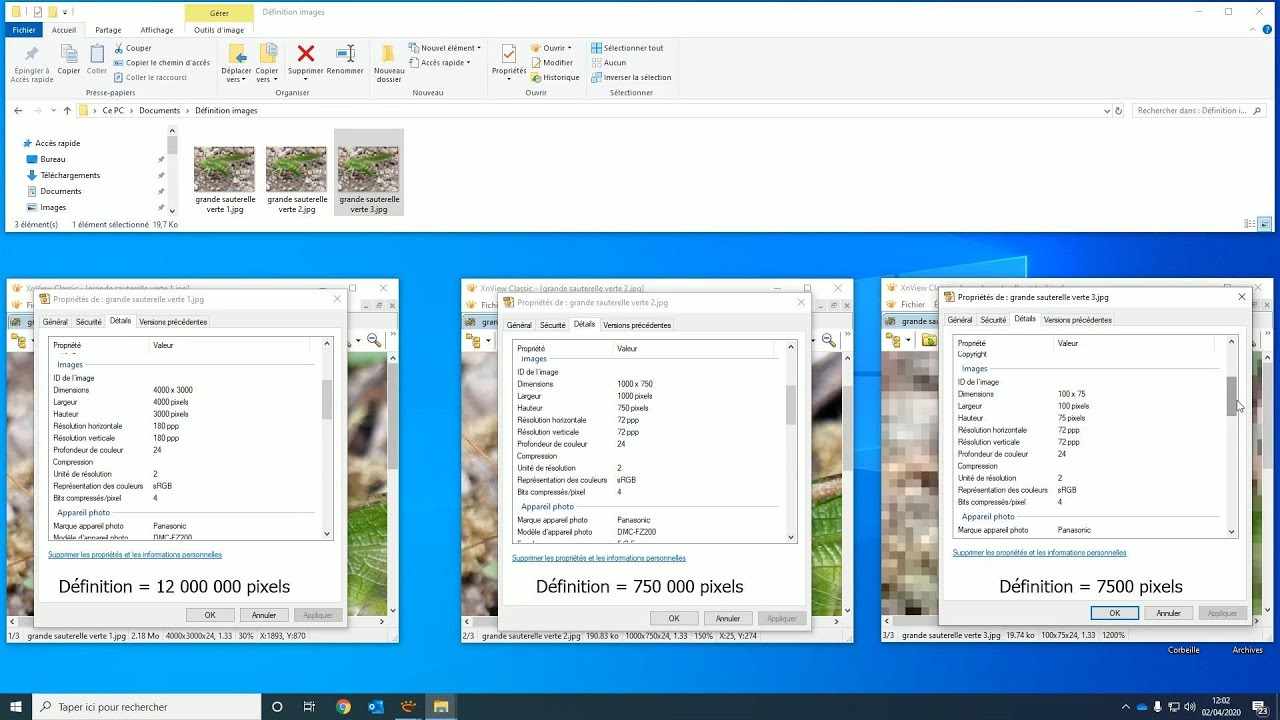Click Annuler in verte 2 properties dialog
The width and height of the screenshot is (1280, 720).
tap(728, 618)
